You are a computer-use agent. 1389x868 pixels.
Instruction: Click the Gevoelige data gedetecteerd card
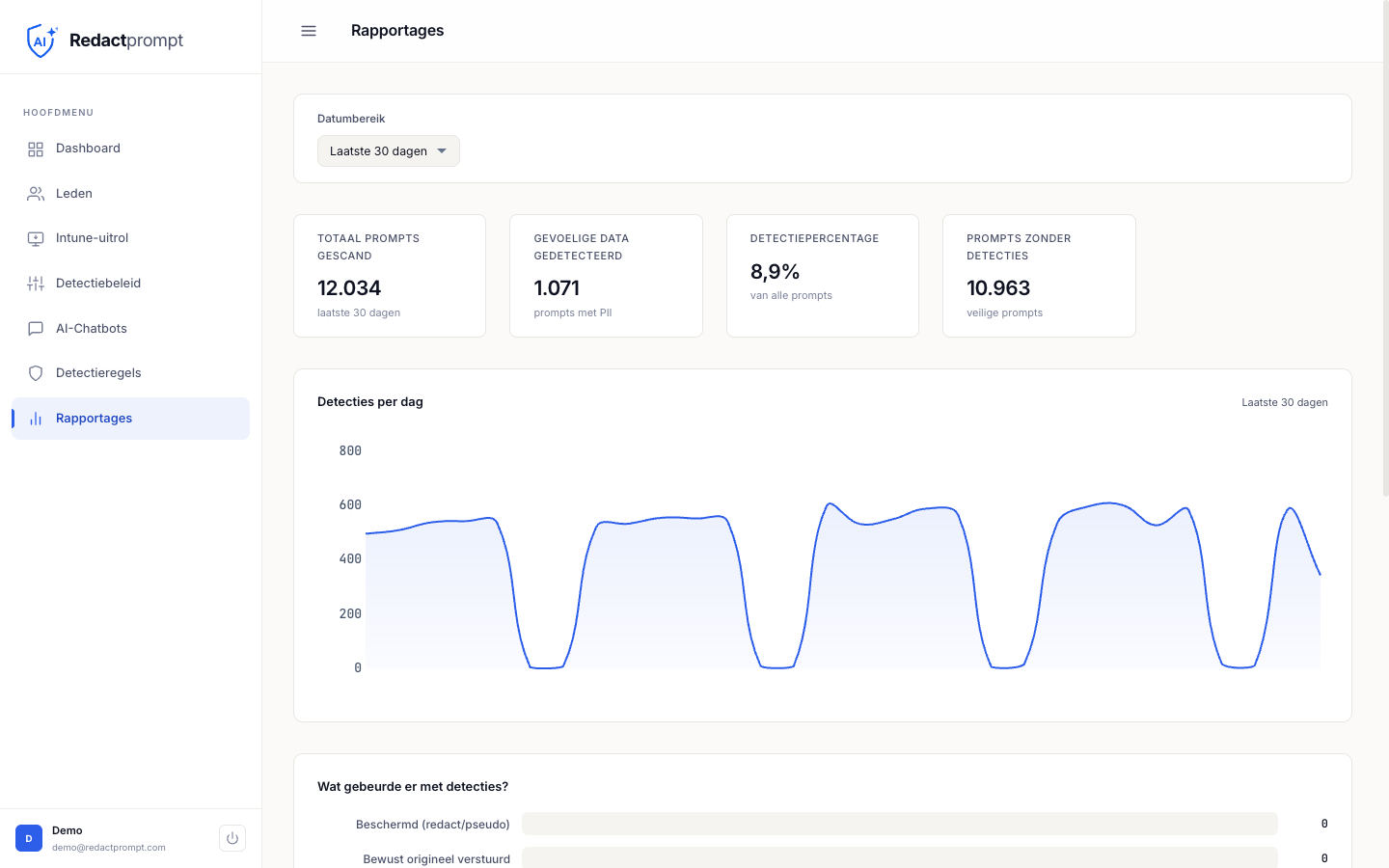coord(606,276)
